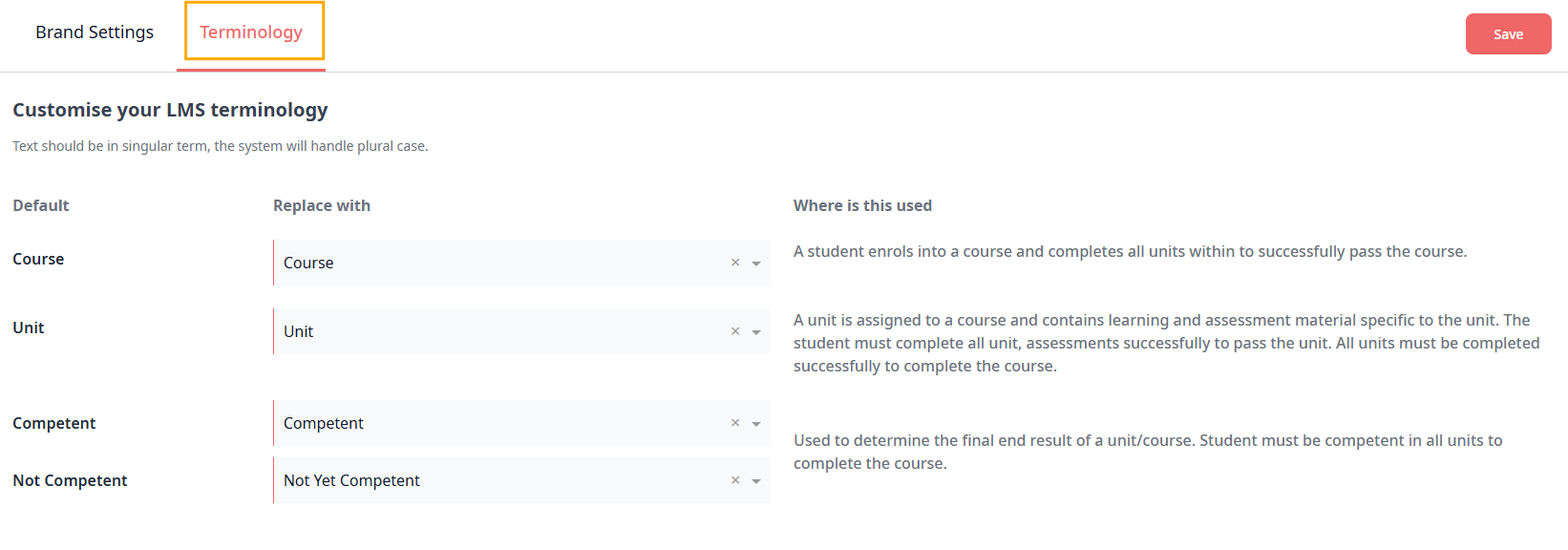
Task: Switch to the Brand Settings tab
Action: [x=95, y=32]
